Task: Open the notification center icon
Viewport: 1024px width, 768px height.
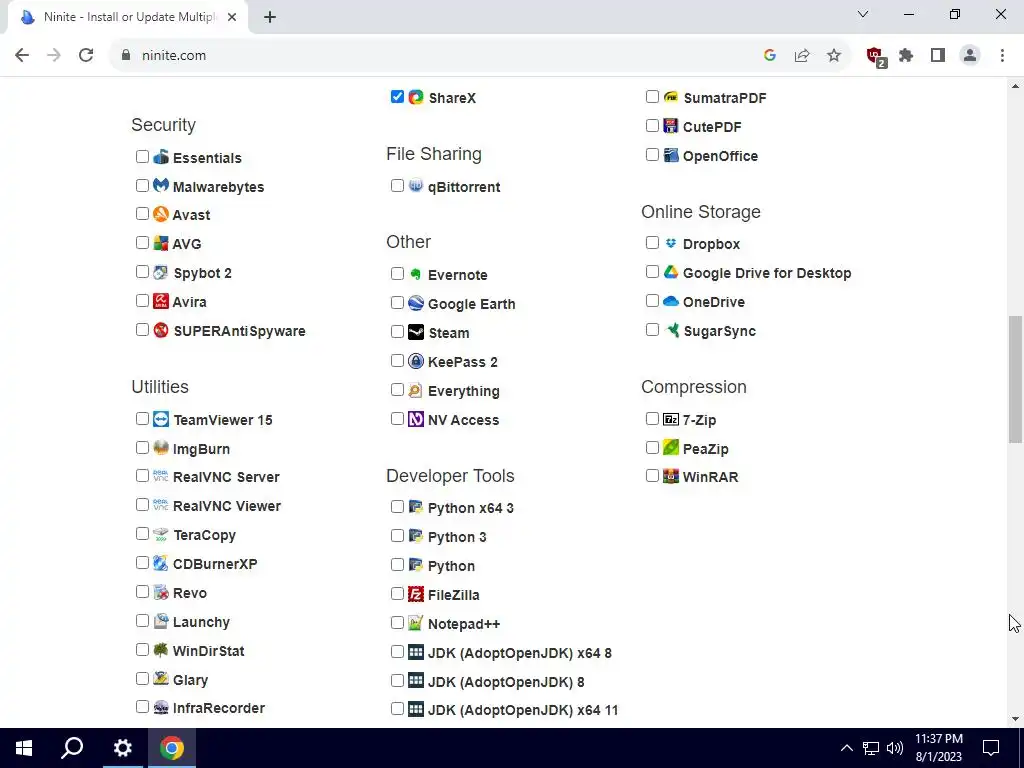Action: [991, 748]
